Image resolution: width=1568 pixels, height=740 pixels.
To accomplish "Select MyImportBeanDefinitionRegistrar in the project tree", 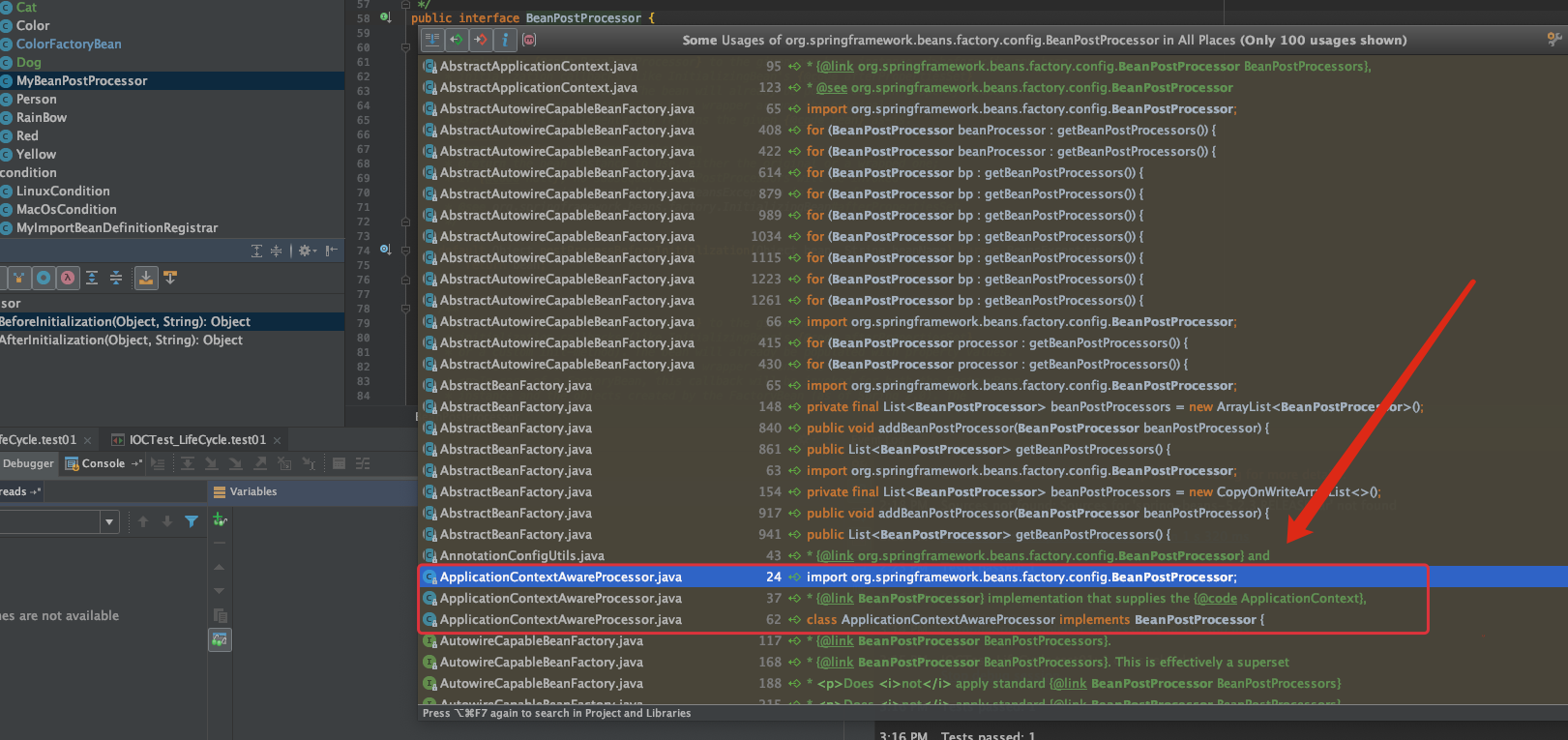I will [x=117, y=227].
